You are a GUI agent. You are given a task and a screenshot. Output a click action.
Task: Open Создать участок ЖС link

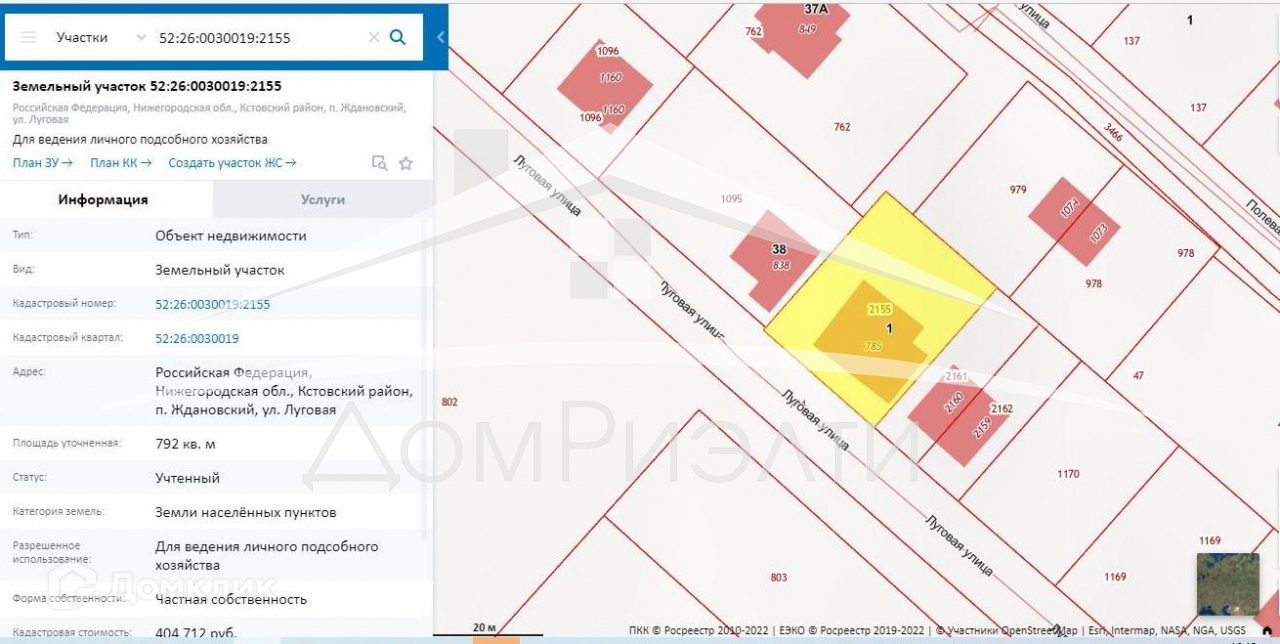(232, 163)
